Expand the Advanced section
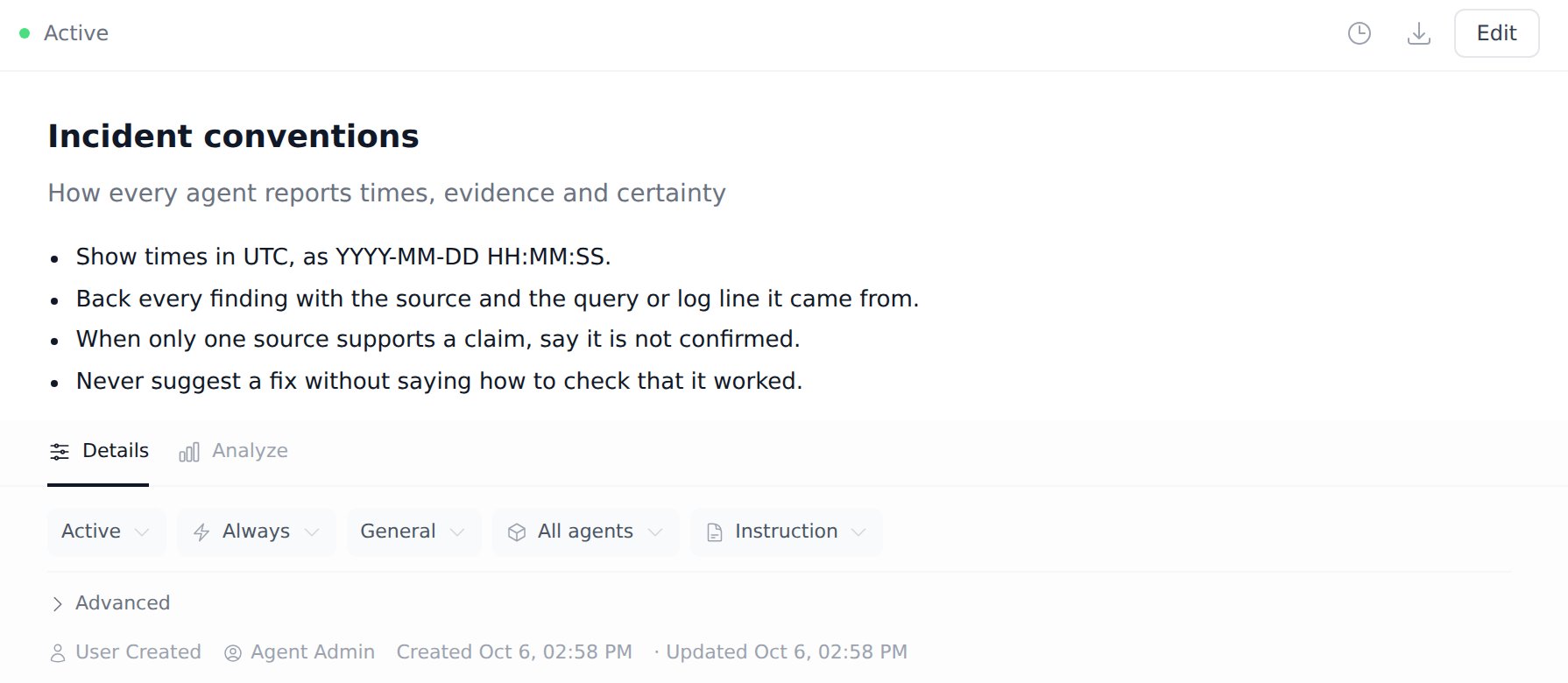This screenshot has height=683, width=1568. tap(109, 603)
